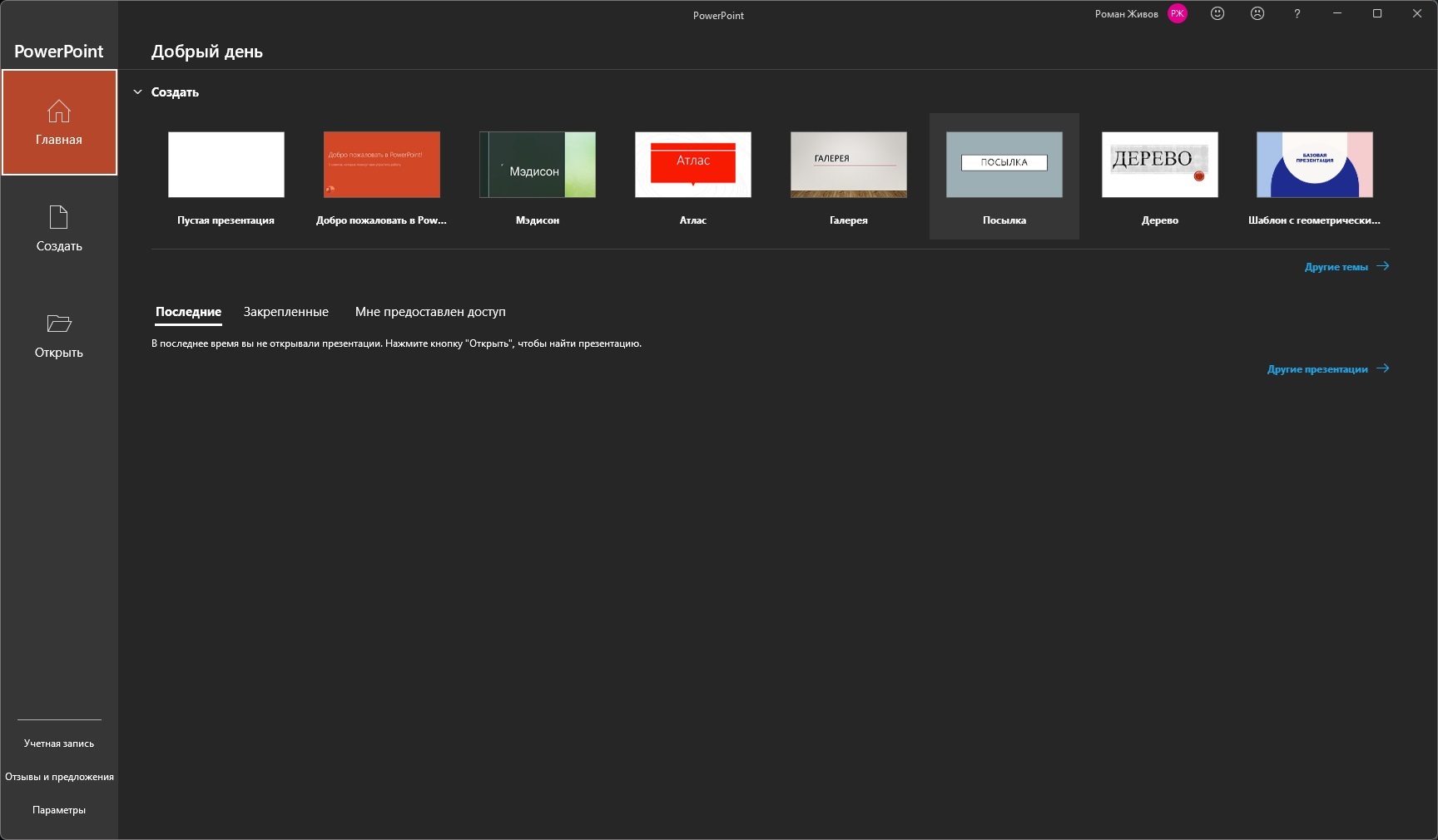Screen dimensions: 1438x840
Task: Open Параметры options
Action: [59, 810]
